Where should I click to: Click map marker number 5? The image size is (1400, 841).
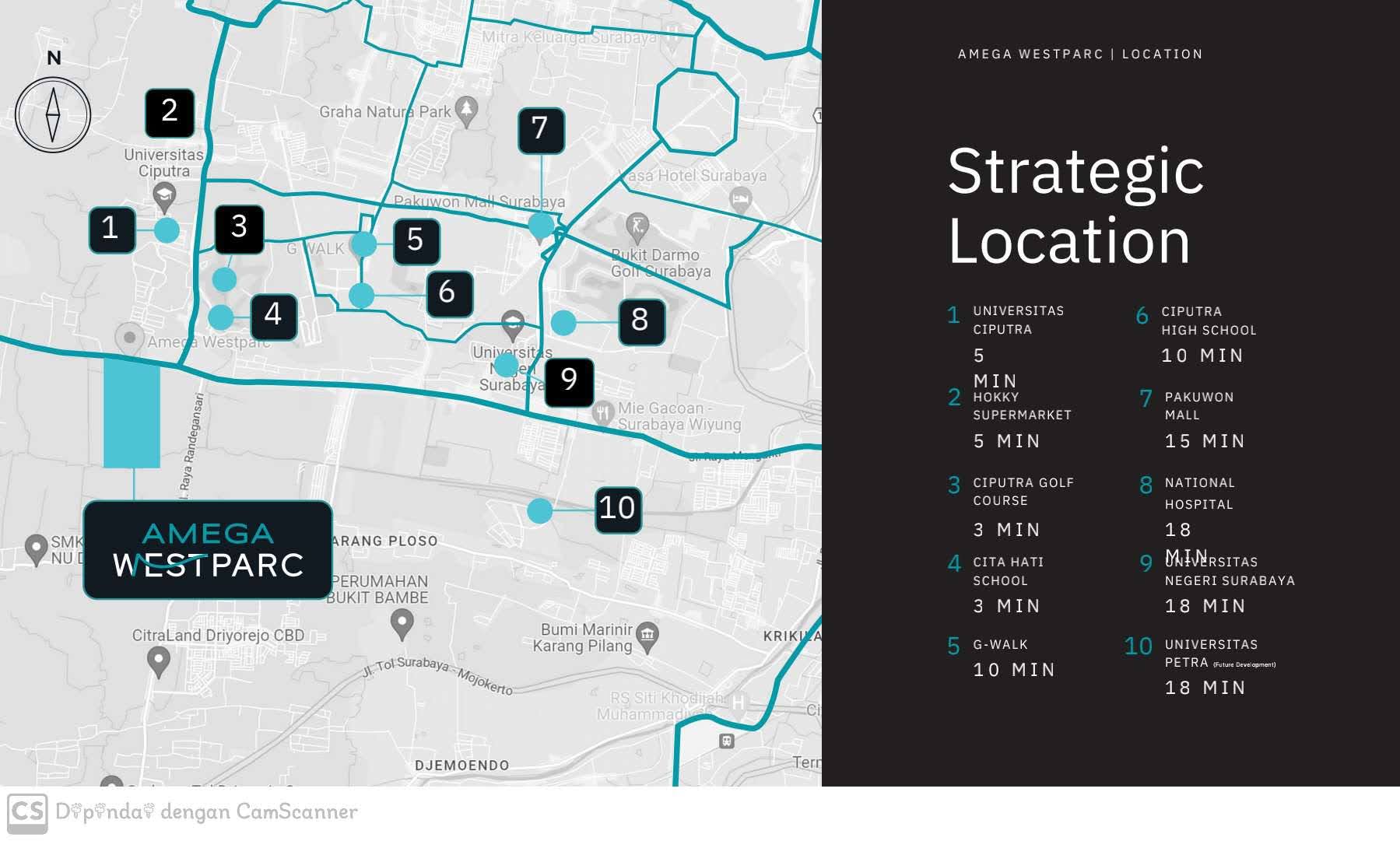[416, 241]
